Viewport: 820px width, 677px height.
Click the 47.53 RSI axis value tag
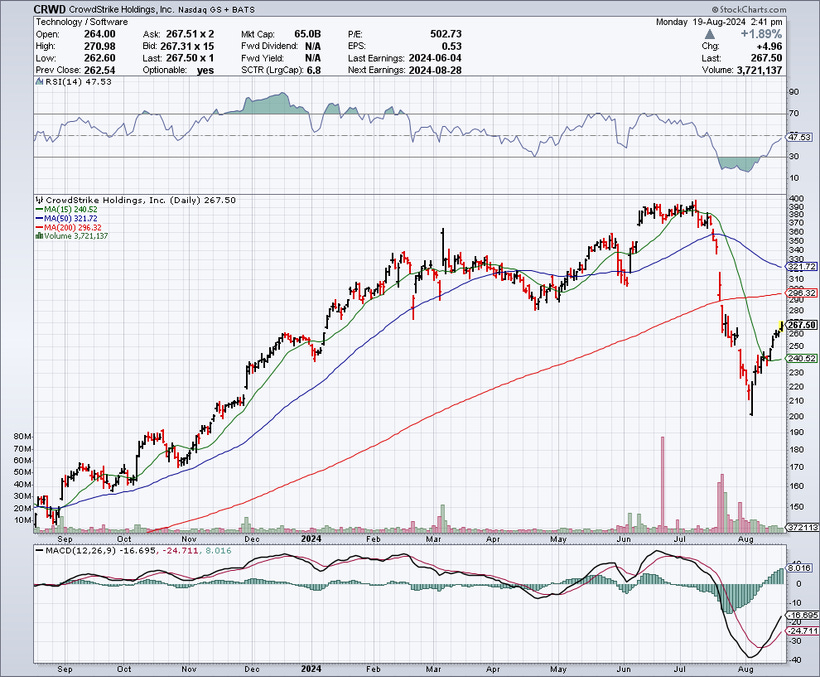pyautogui.click(x=800, y=137)
